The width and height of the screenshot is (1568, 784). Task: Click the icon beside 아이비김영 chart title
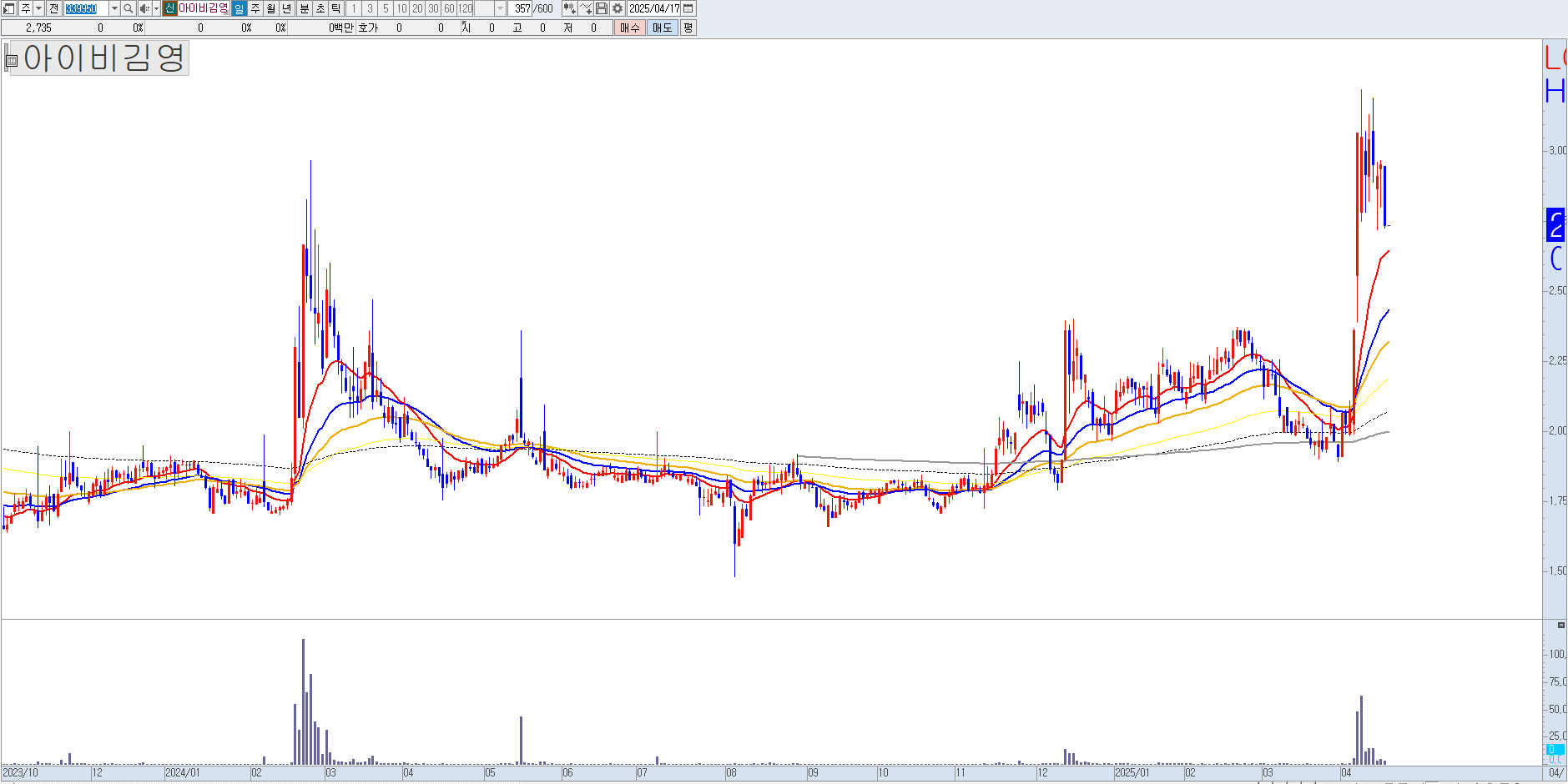[12, 61]
